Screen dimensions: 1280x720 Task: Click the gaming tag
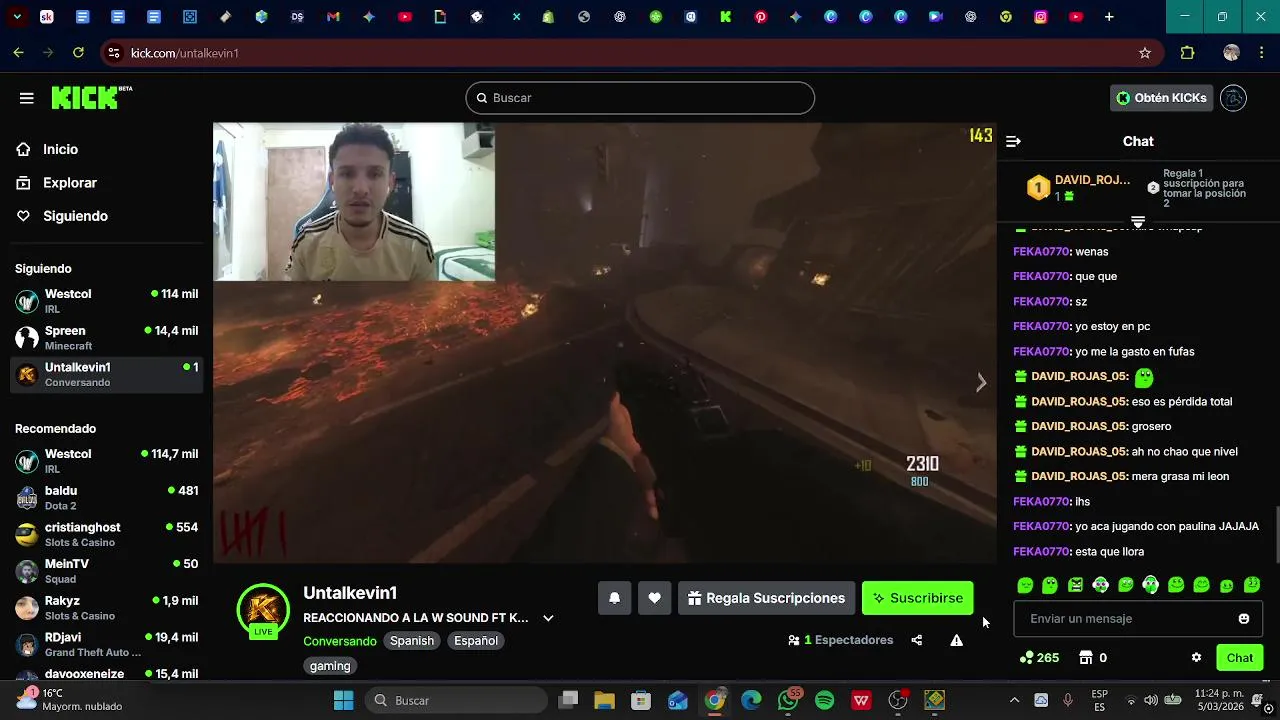(x=330, y=666)
